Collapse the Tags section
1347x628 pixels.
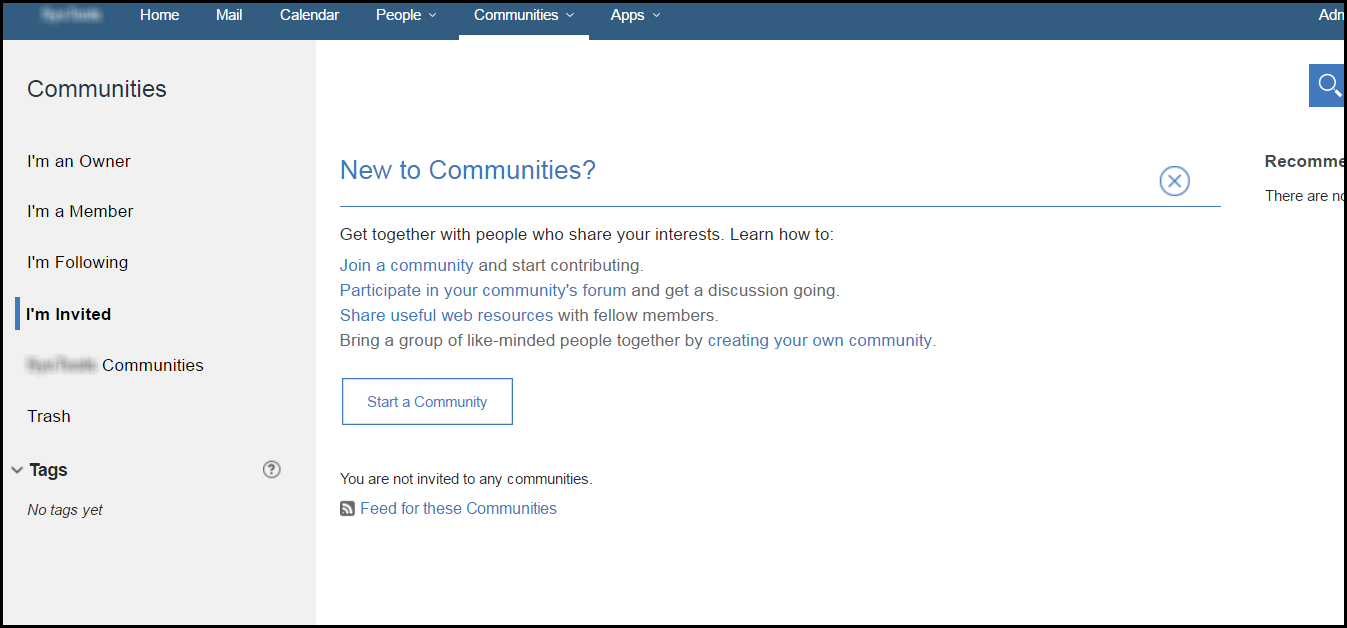point(16,469)
